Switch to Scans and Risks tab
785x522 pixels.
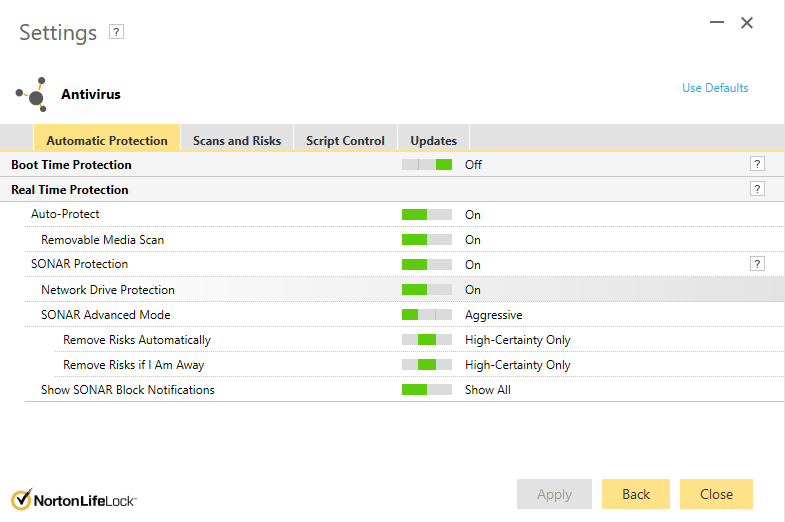pyautogui.click(x=237, y=141)
